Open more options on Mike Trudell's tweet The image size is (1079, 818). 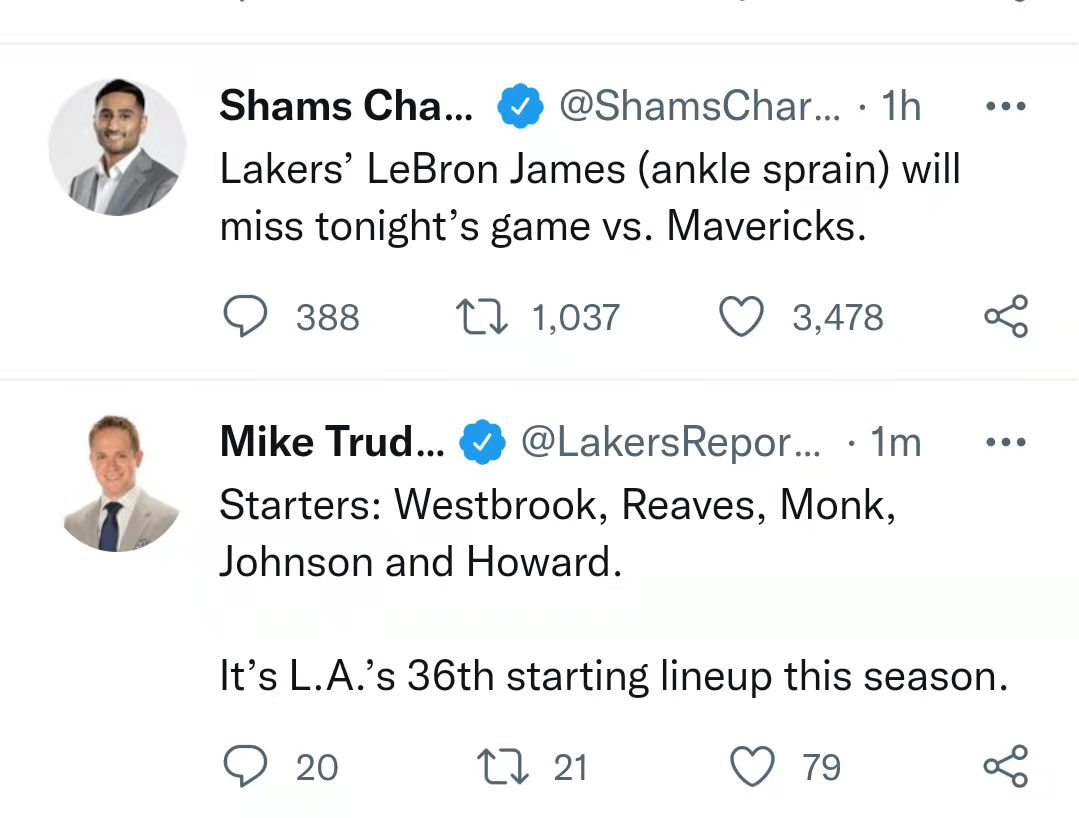1006,442
